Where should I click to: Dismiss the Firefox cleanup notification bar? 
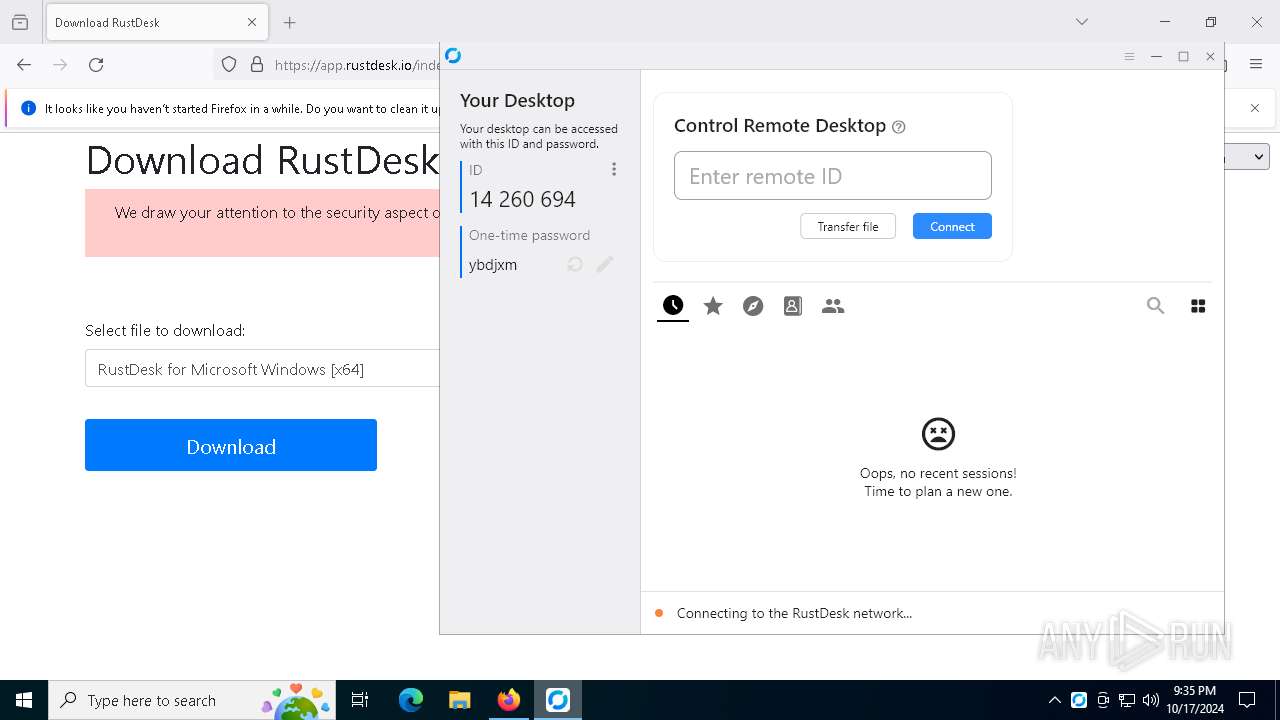[x=1255, y=108]
